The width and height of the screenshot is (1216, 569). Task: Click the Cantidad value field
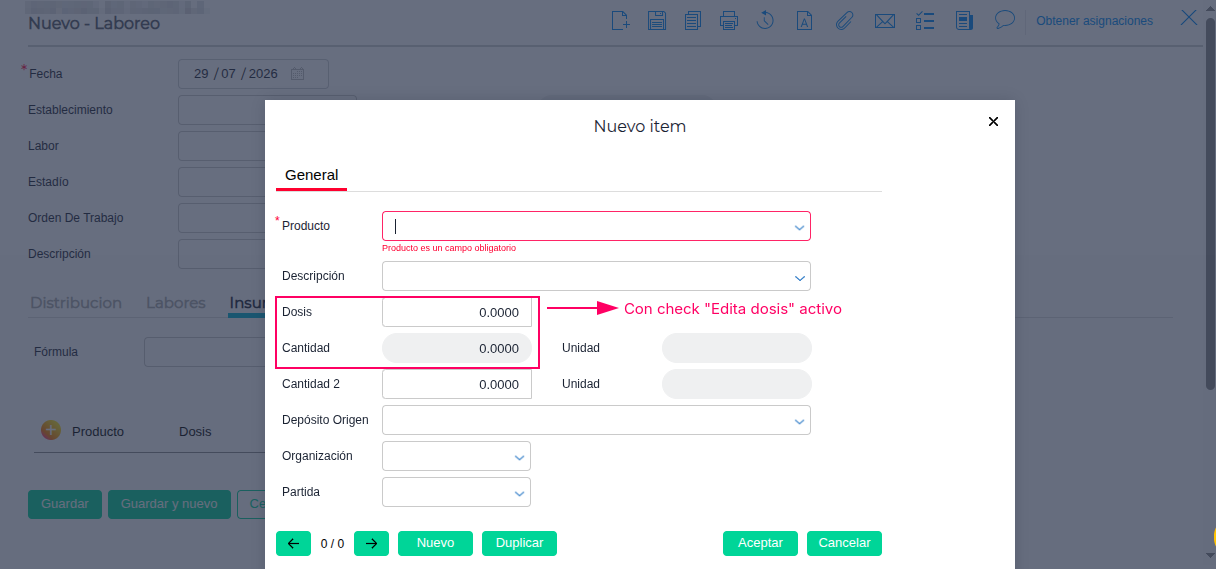click(x=457, y=348)
